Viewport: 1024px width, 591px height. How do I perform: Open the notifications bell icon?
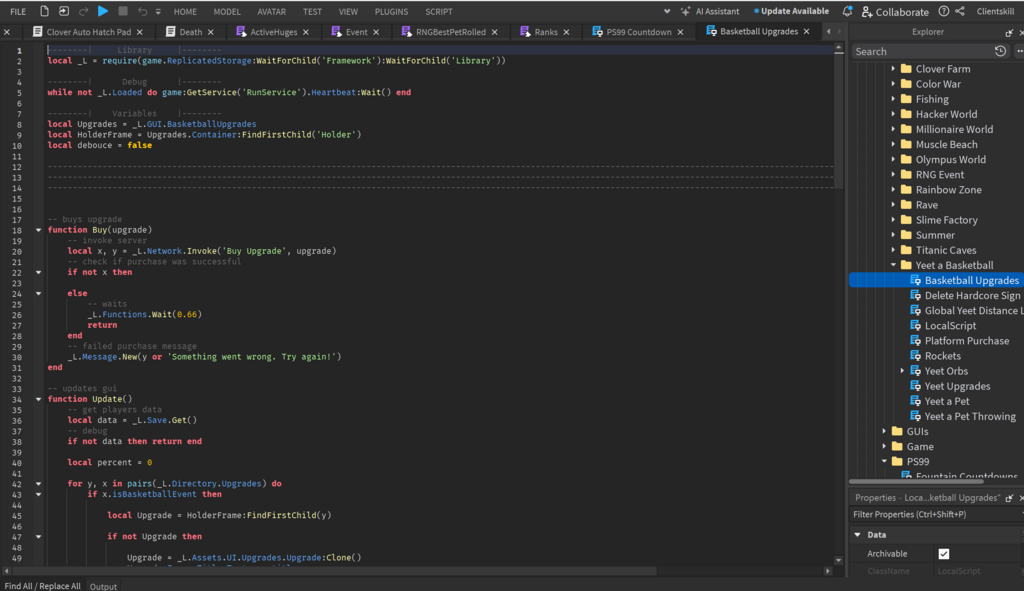pyautogui.click(x=848, y=11)
